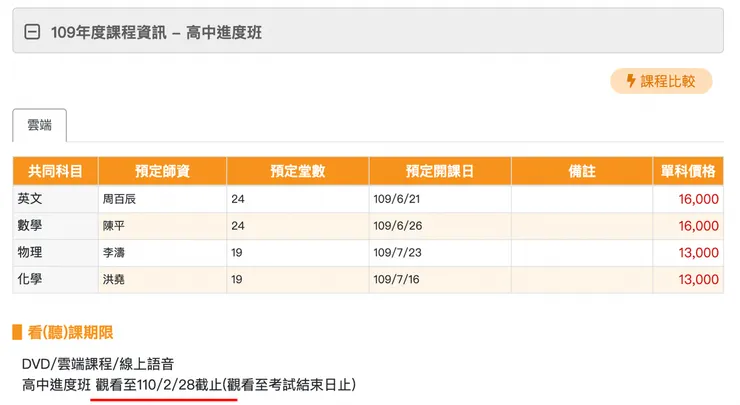
Task: Click teacher name 周百辰
Action: [119, 199]
